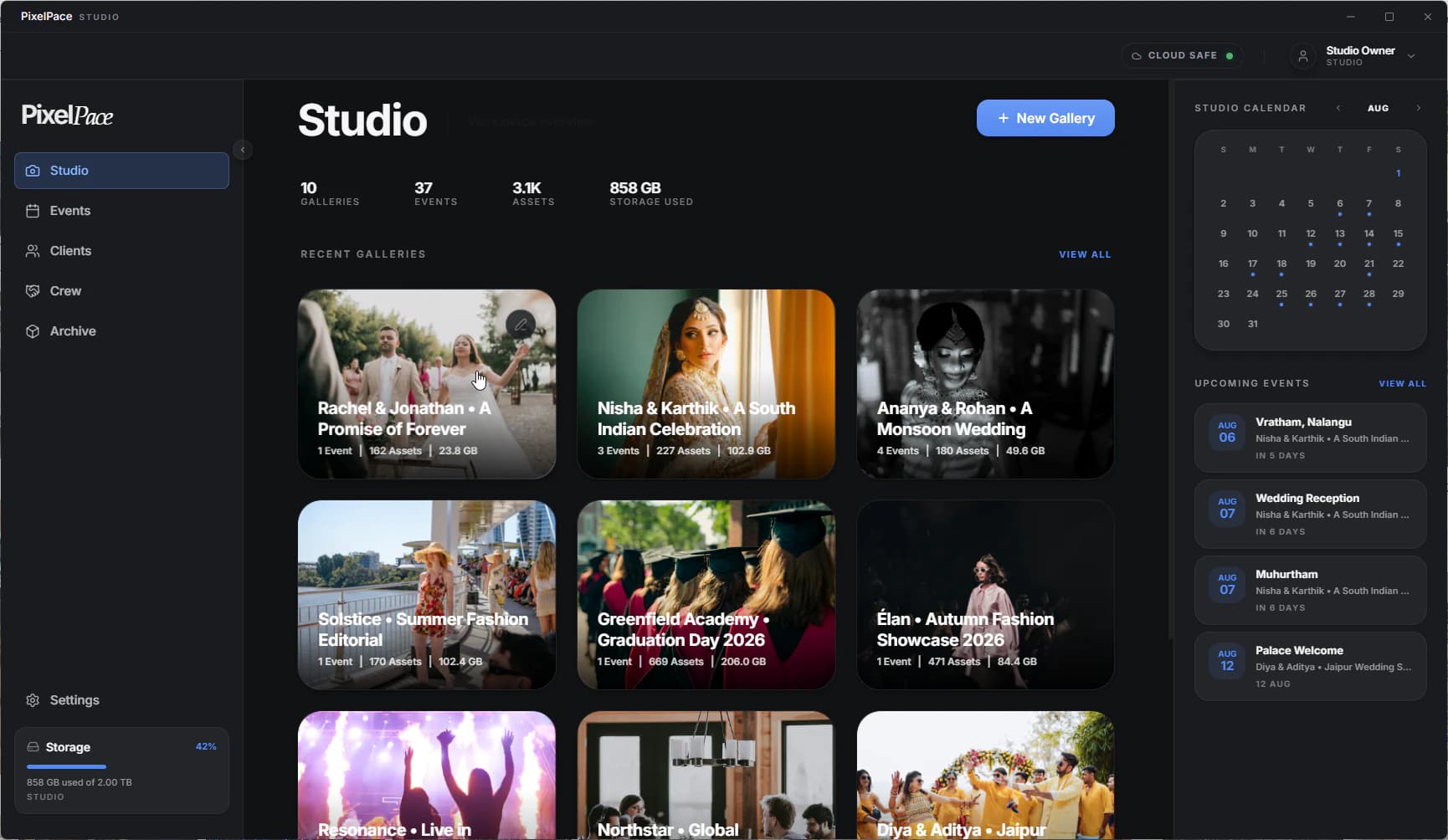The width and height of the screenshot is (1448, 840).
Task: Select August 31 in the calendar
Action: click(x=1252, y=324)
